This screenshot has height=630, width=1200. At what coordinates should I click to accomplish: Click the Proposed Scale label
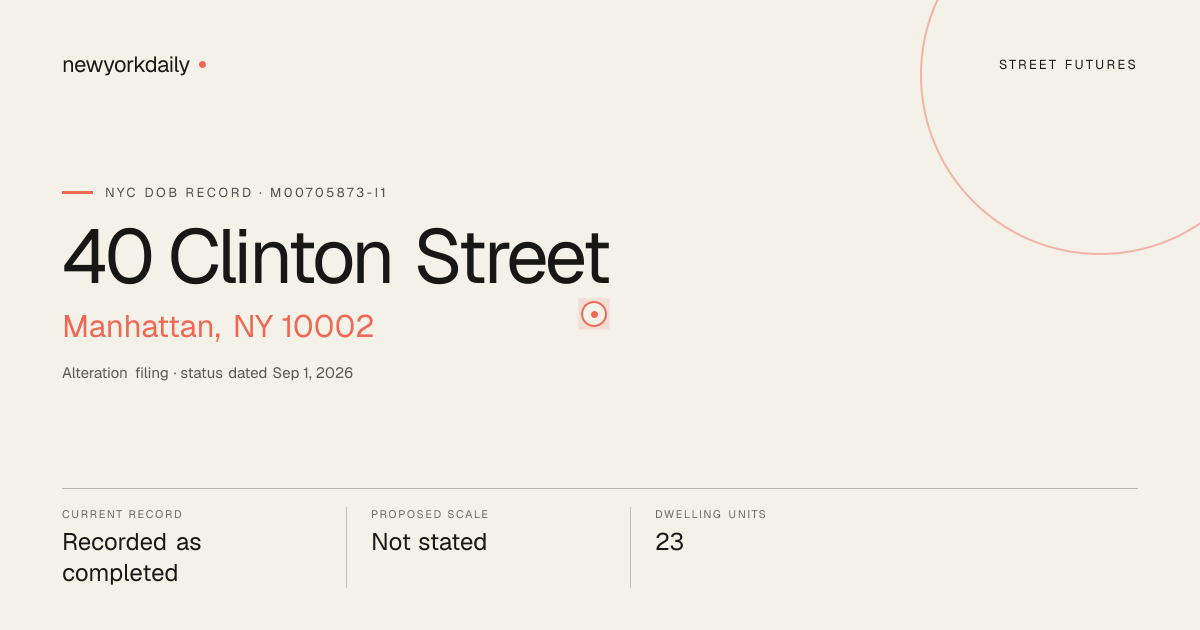(x=430, y=514)
